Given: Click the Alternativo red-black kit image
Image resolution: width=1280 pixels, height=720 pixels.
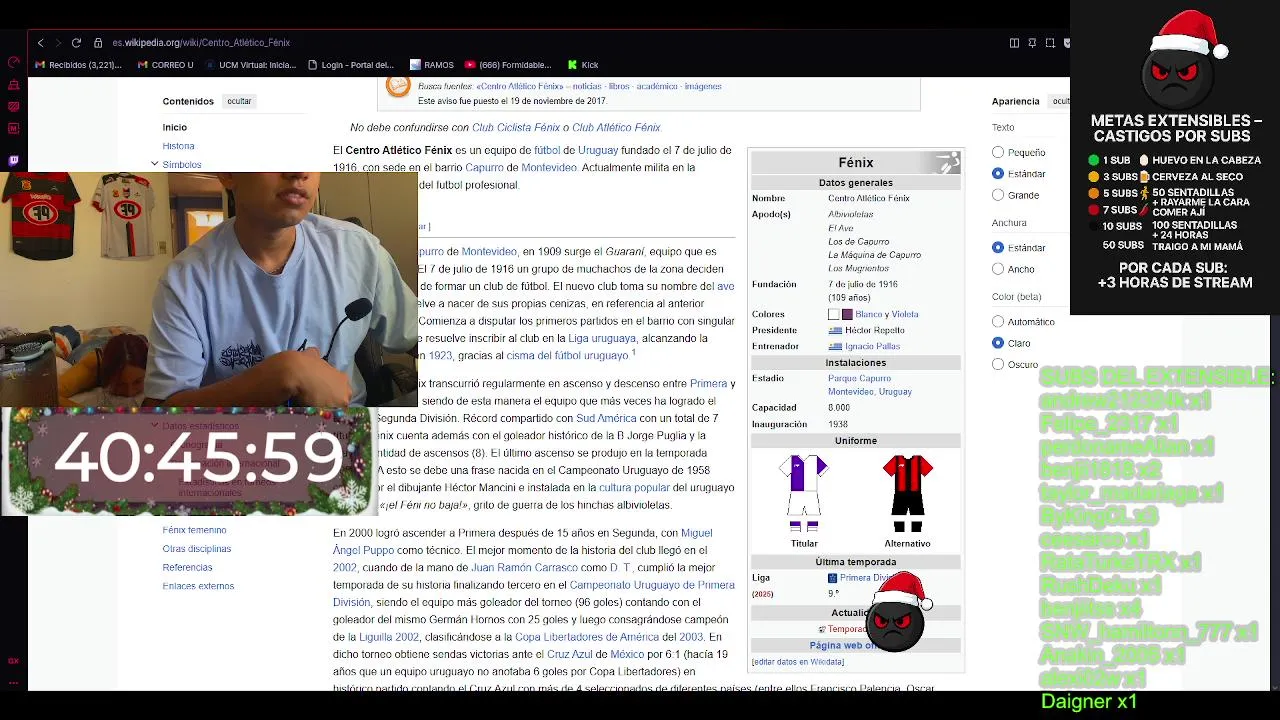Looking at the screenshot, I should [x=907, y=494].
